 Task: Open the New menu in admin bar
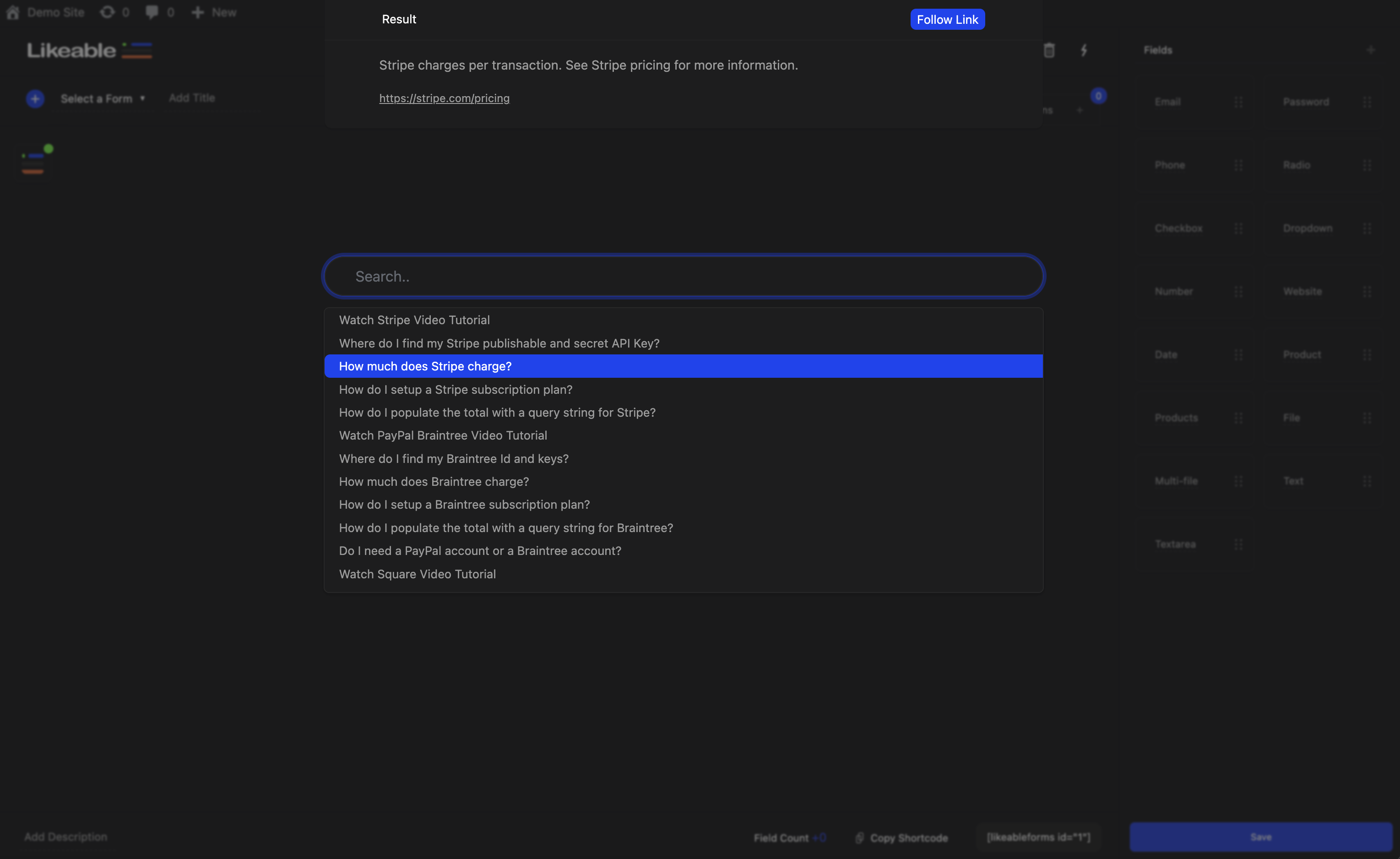coord(214,12)
